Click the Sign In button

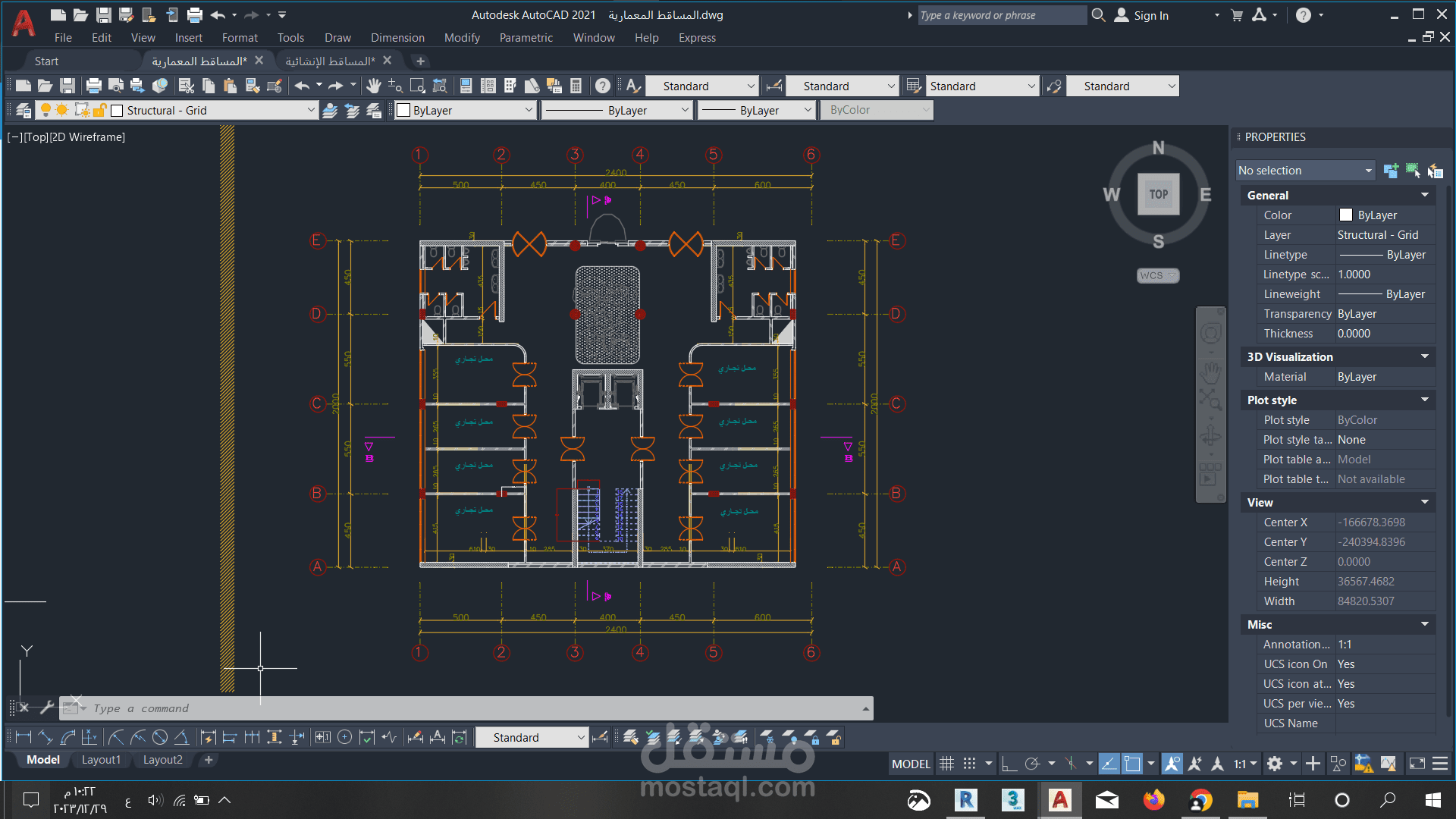(1142, 15)
